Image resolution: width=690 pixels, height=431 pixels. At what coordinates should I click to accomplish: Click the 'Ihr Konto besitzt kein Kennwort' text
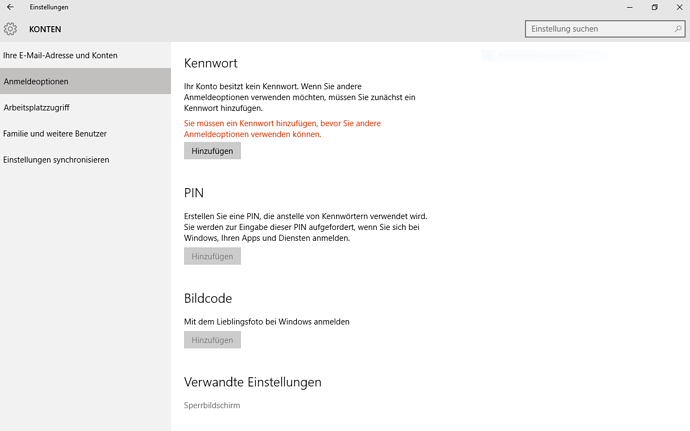(300, 97)
